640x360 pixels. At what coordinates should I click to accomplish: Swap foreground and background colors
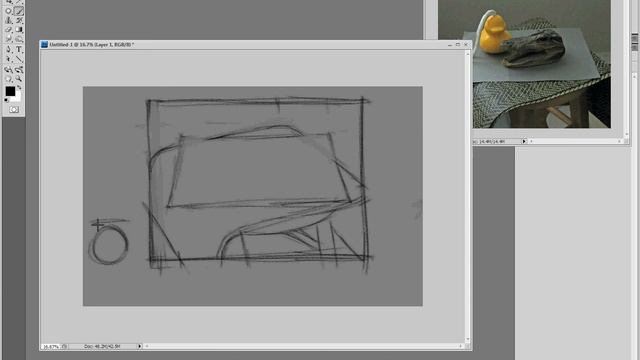coord(19,87)
